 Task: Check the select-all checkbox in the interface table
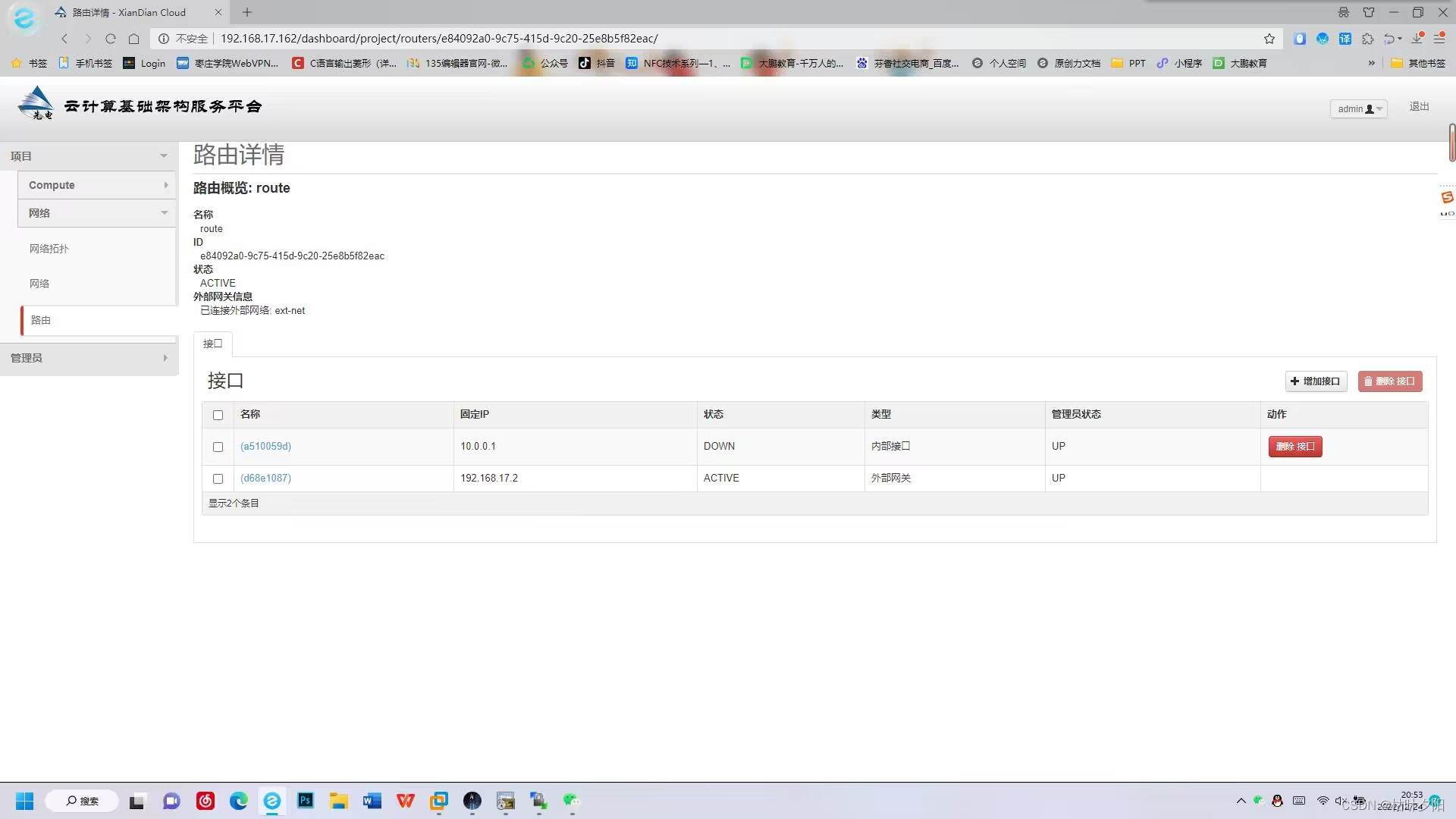coord(218,415)
